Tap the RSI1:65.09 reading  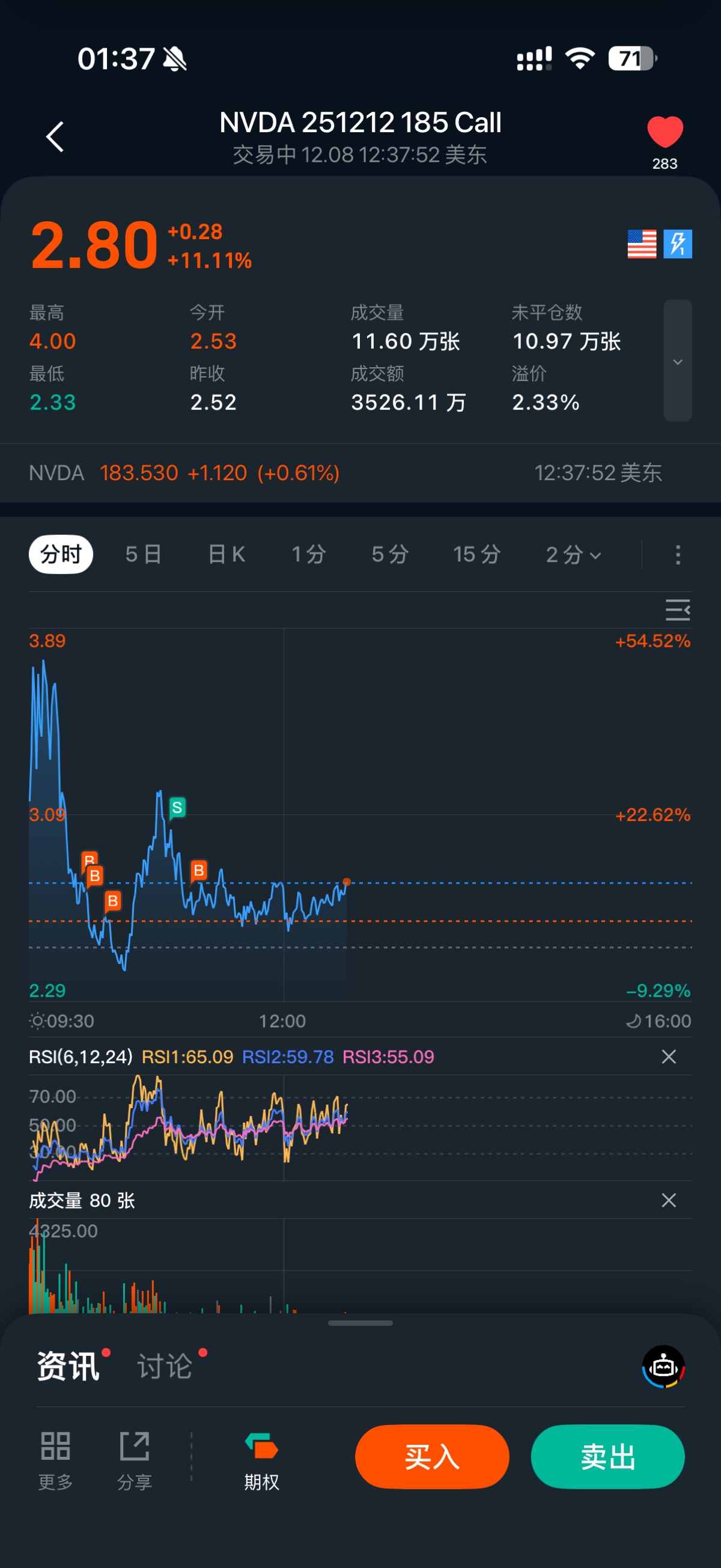click(187, 1057)
